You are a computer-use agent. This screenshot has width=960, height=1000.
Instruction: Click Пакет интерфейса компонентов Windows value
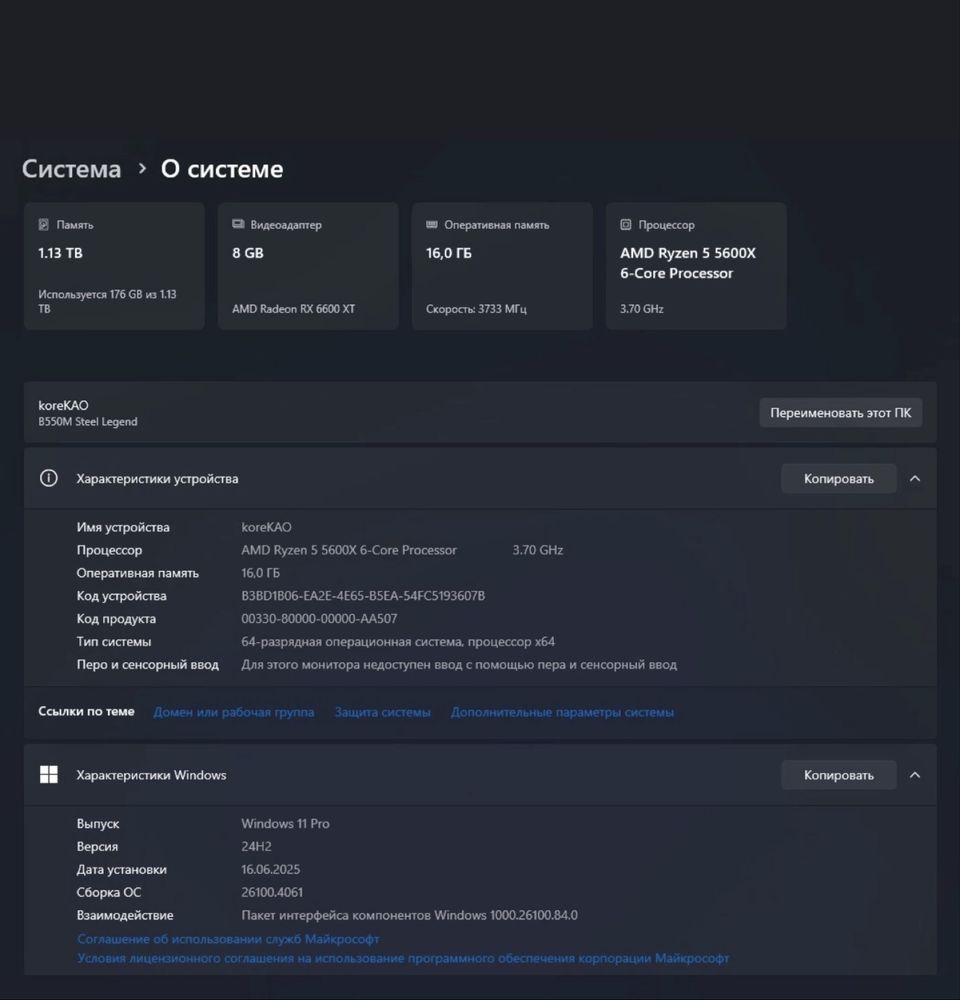tap(410, 915)
